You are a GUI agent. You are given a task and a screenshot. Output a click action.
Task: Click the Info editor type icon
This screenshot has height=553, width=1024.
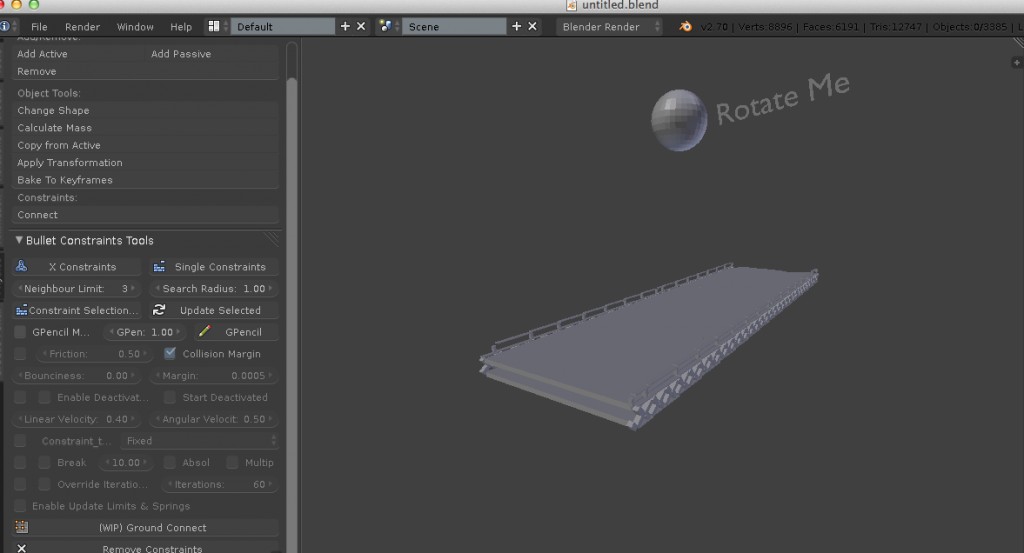(x=5, y=26)
